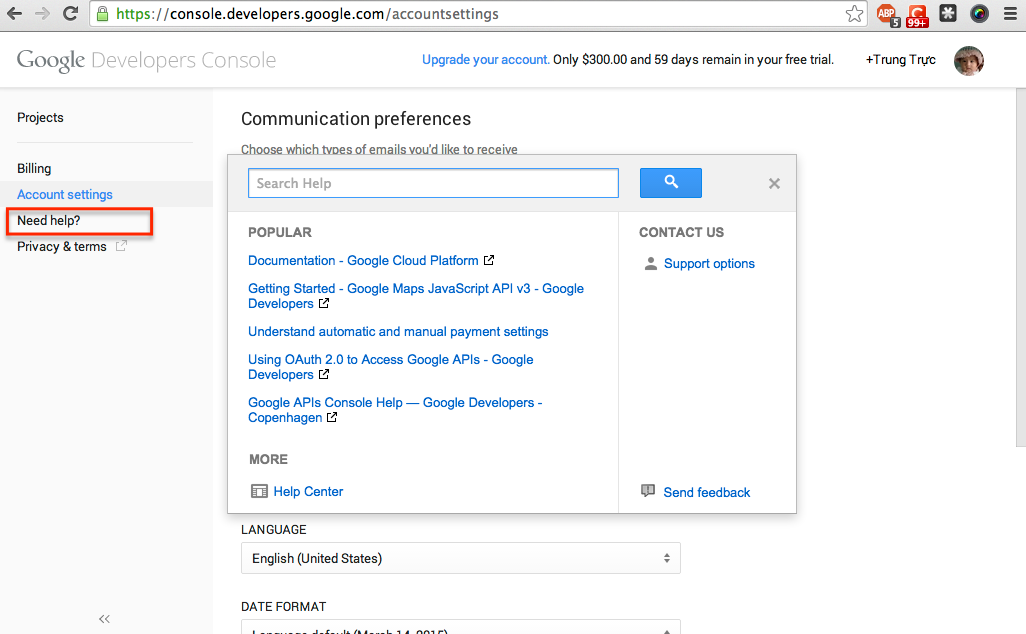Open Documentation - Google Cloud Platform link
This screenshot has width=1026, height=634.
tap(363, 261)
